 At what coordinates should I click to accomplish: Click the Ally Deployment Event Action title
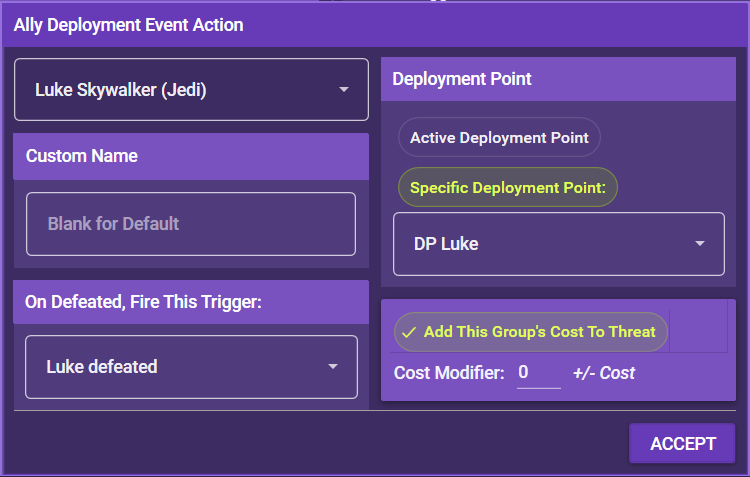(129, 25)
